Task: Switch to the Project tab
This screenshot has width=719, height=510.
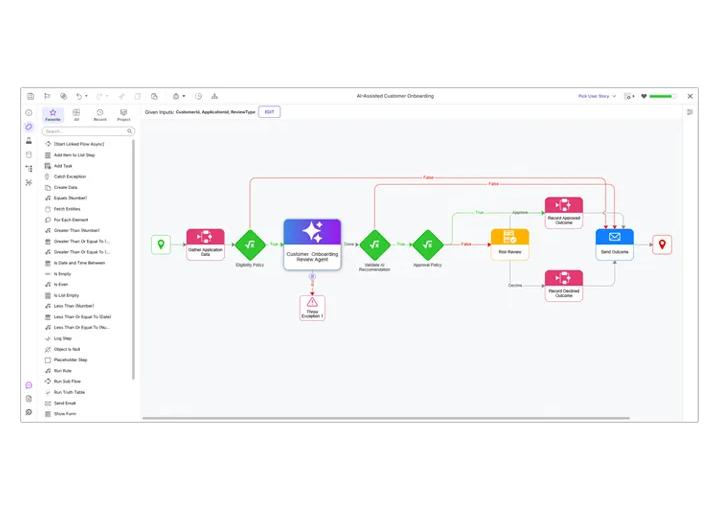Action: 123,115
